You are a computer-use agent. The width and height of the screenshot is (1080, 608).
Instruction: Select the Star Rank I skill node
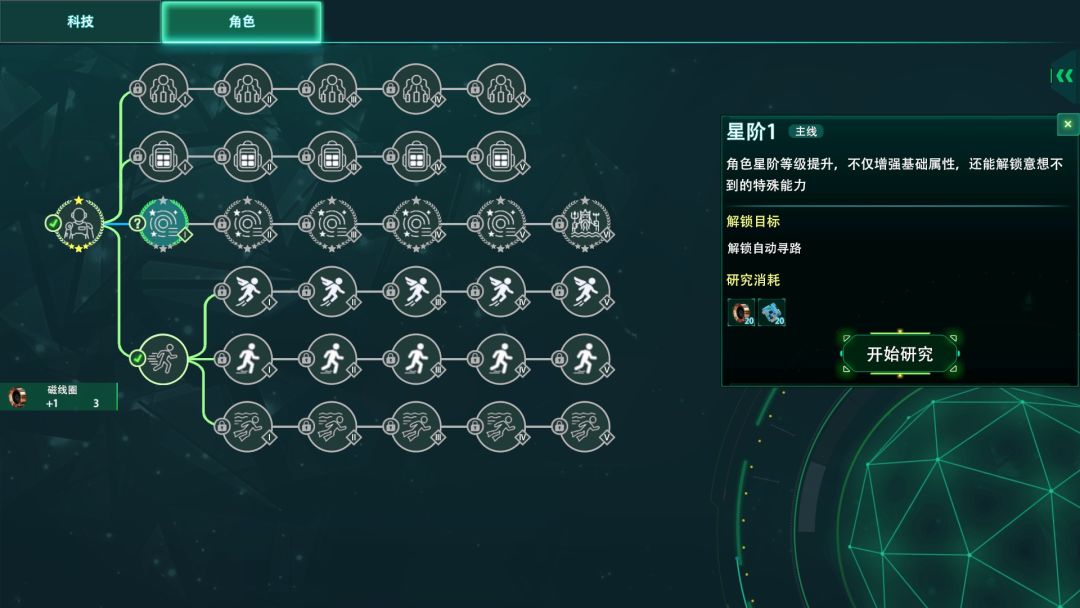click(163, 224)
